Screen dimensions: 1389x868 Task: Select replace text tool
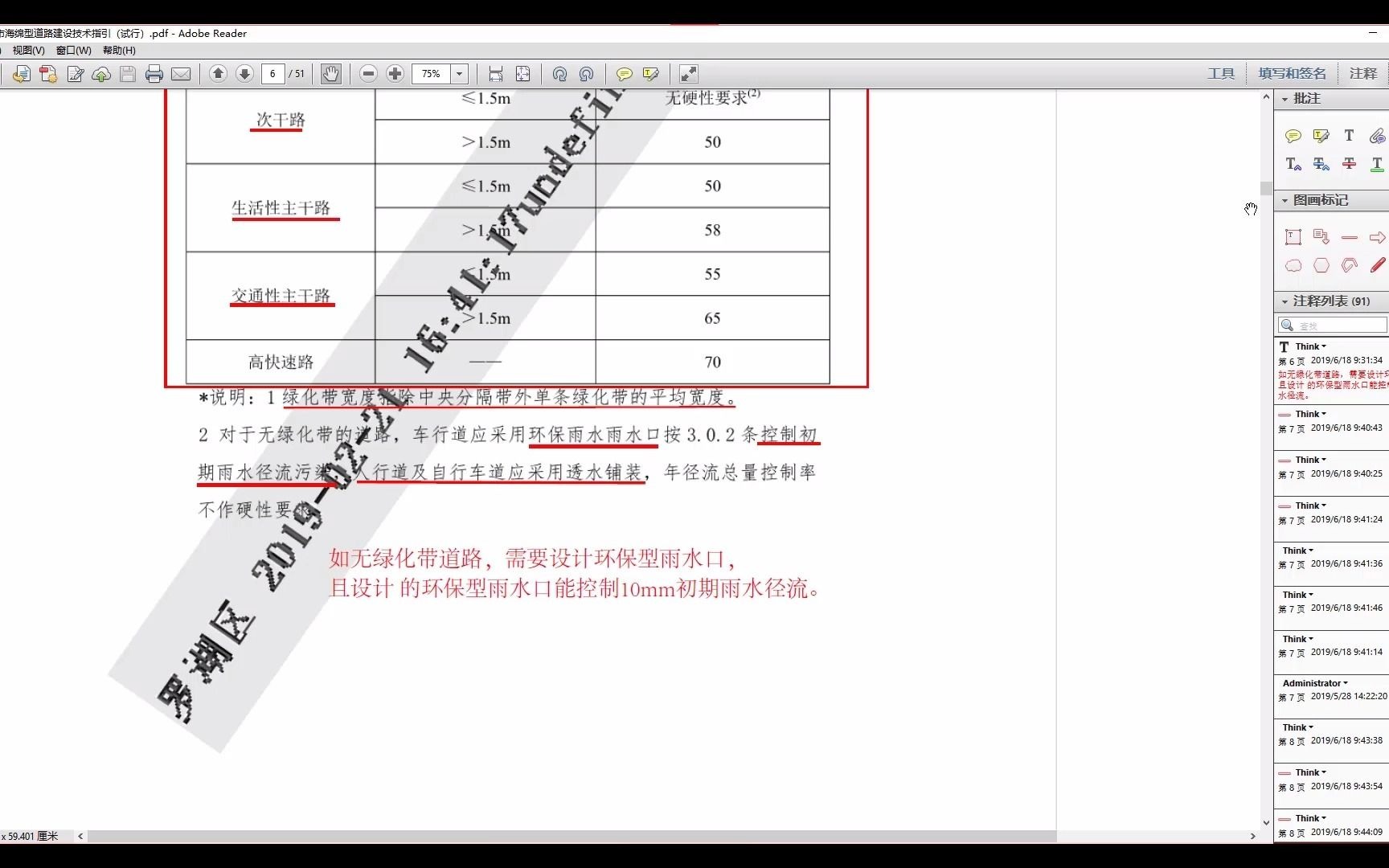1321,164
